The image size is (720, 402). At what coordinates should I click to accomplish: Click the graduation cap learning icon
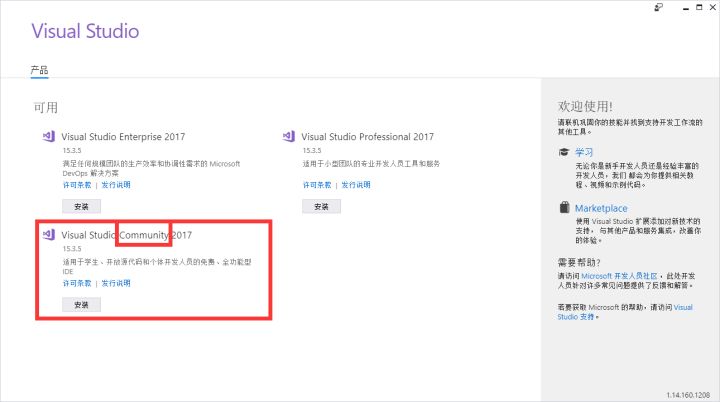(564, 152)
